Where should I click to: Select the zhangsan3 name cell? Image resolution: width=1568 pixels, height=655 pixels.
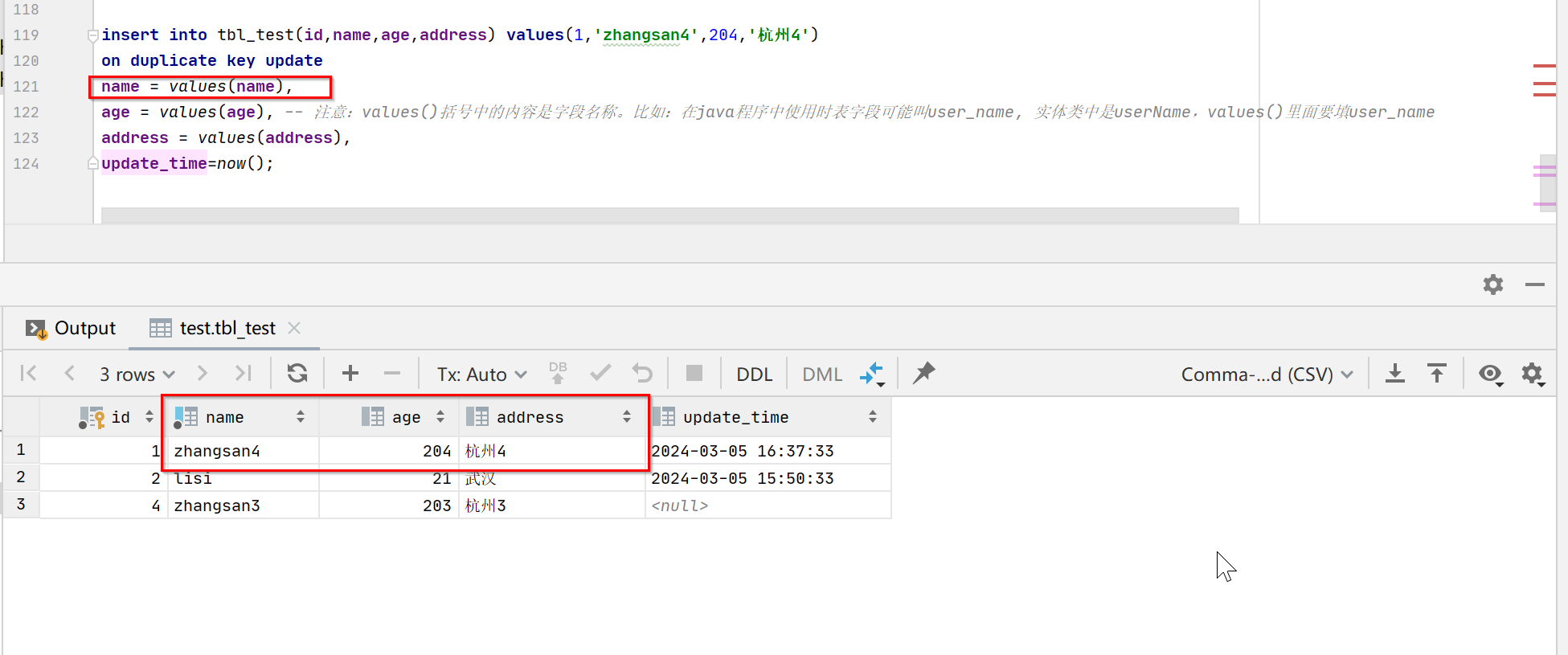[243, 506]
